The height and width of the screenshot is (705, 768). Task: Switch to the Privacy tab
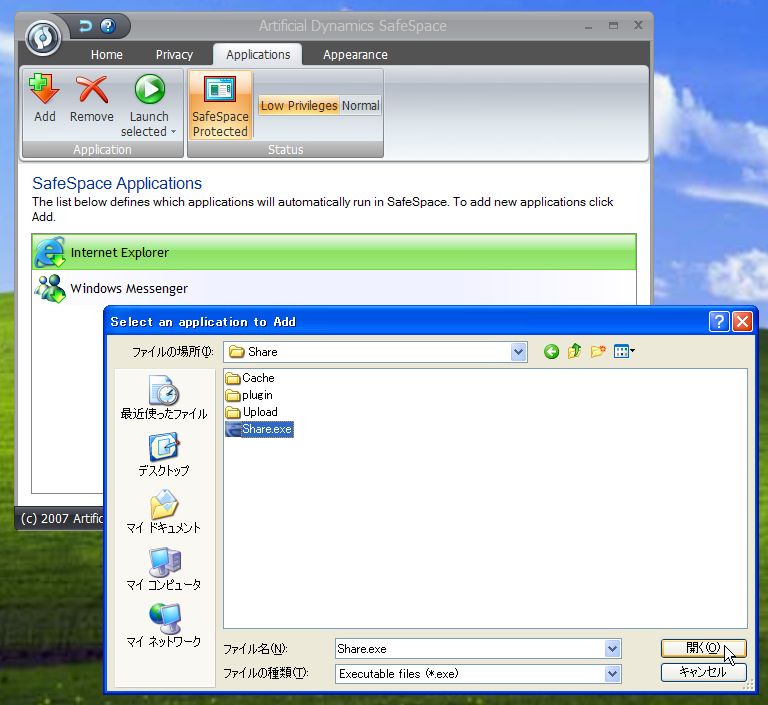174,54
